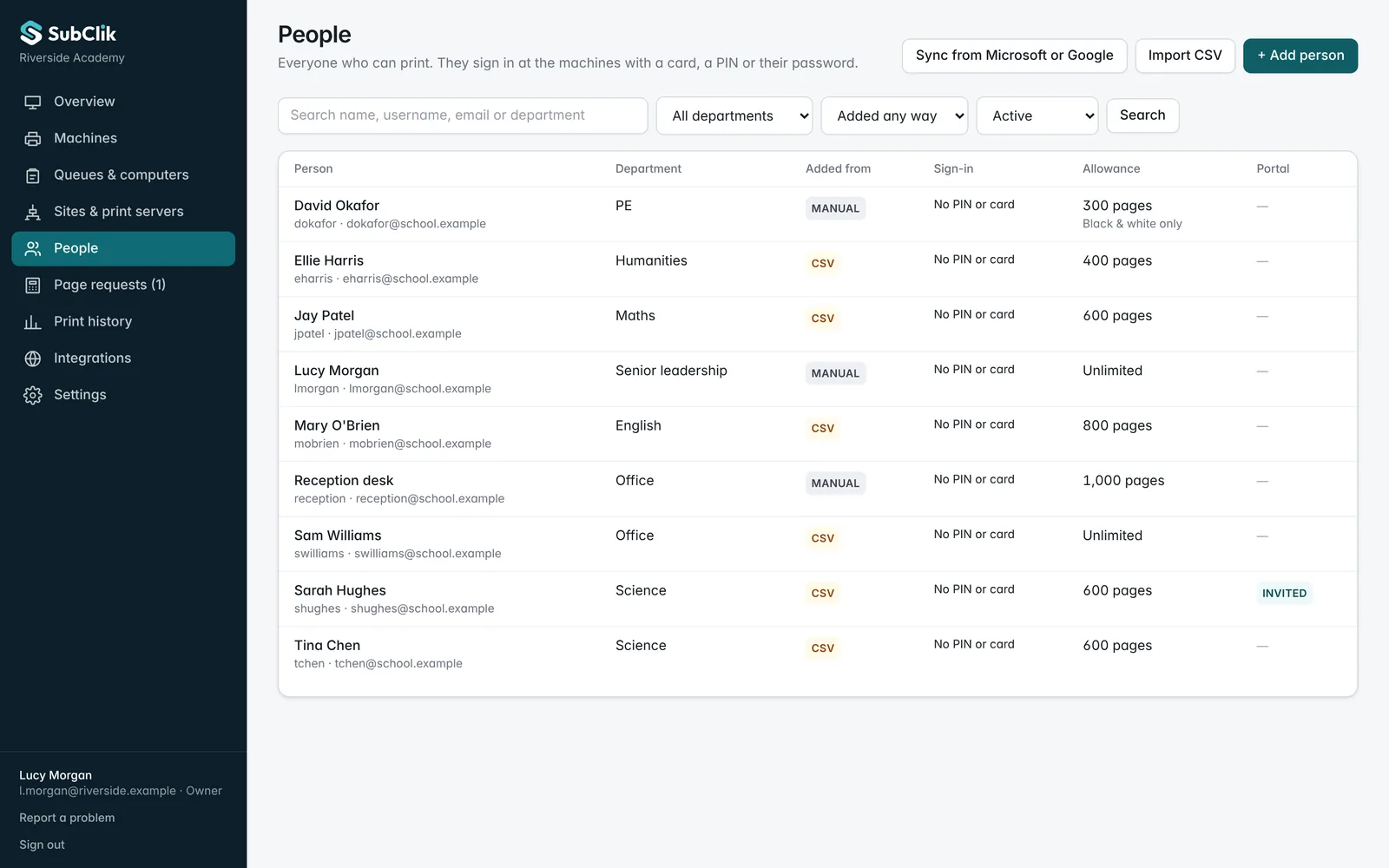Viewport: 1389px width, 868px height.
Task: Select Sarah Hughes in the list
Action: [x=818, y=599]
